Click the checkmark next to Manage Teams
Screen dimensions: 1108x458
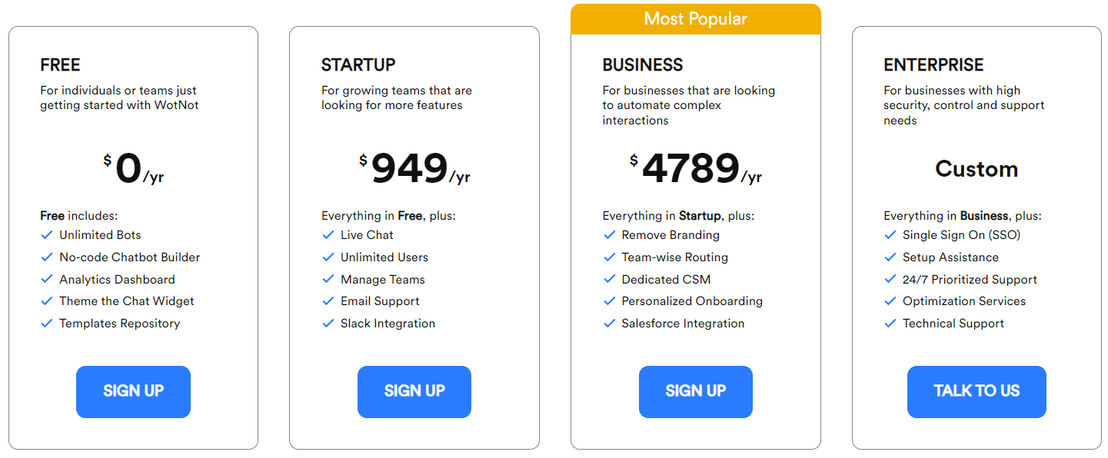tap(328, 279)
